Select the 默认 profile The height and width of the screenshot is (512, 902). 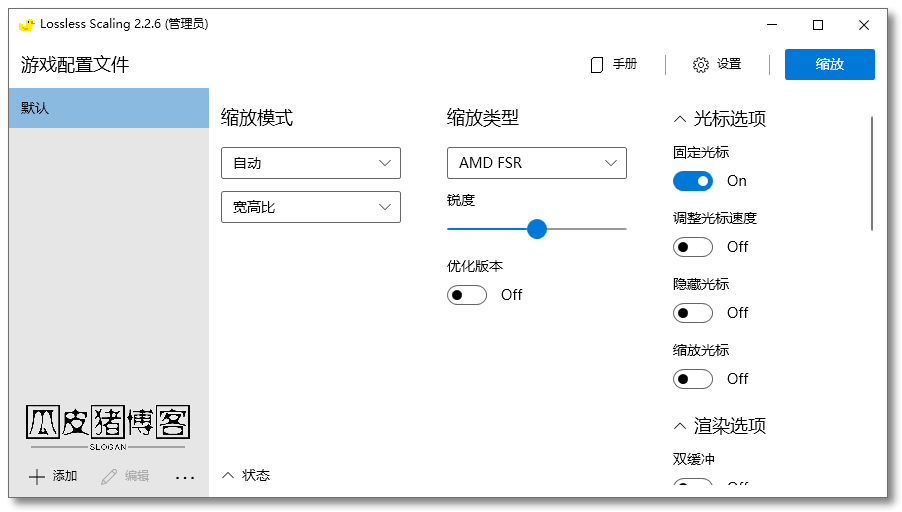[x=108, y=108]
